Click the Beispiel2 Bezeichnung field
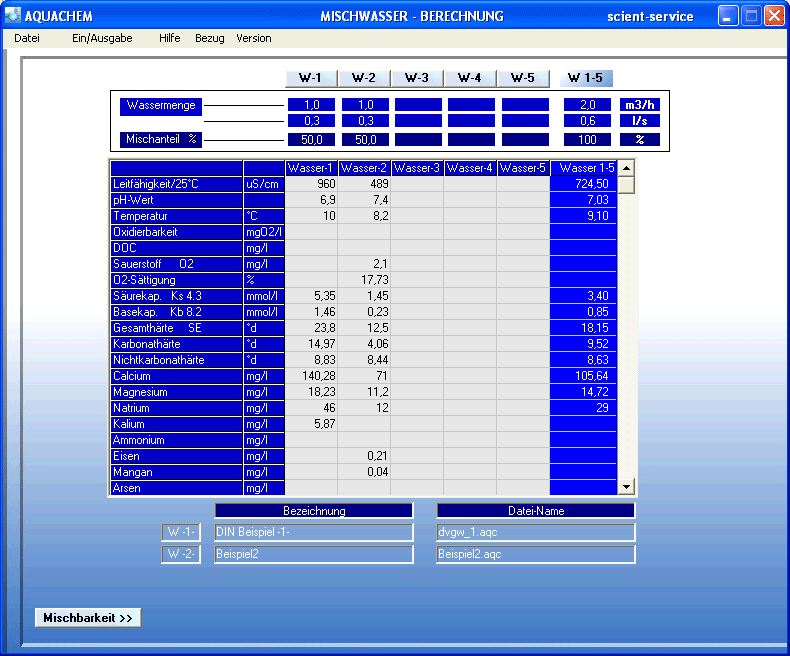 point(314,554)
